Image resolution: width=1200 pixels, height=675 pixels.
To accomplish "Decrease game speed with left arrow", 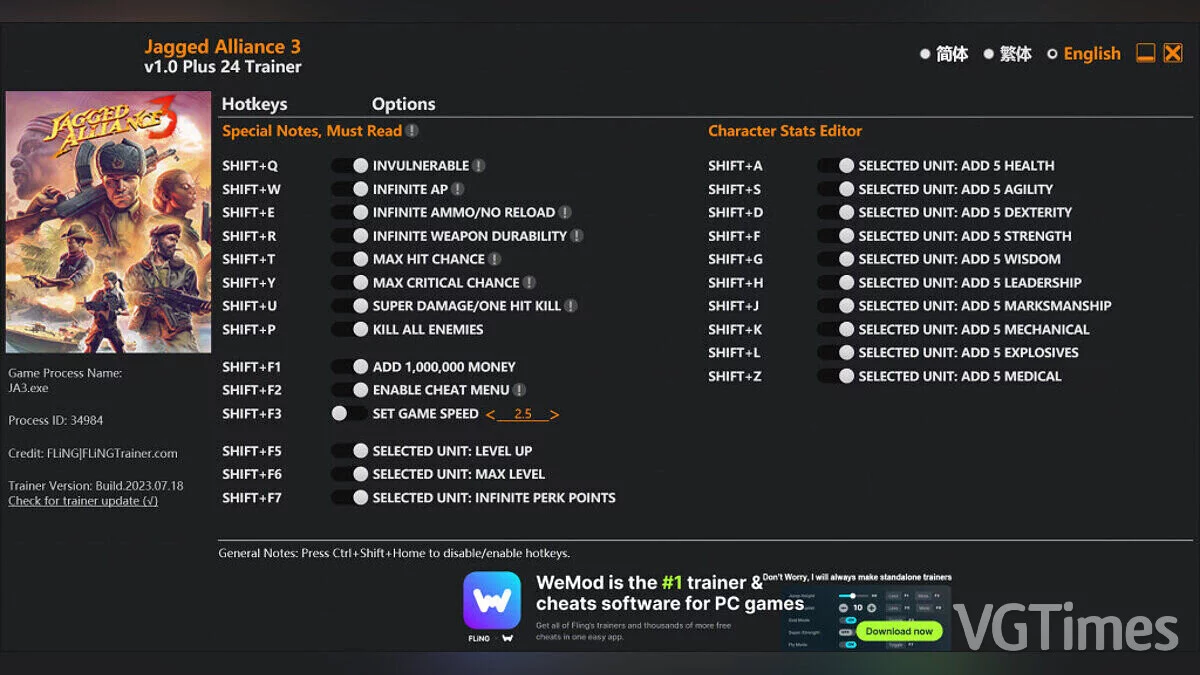I will click(x=490, y=414).
